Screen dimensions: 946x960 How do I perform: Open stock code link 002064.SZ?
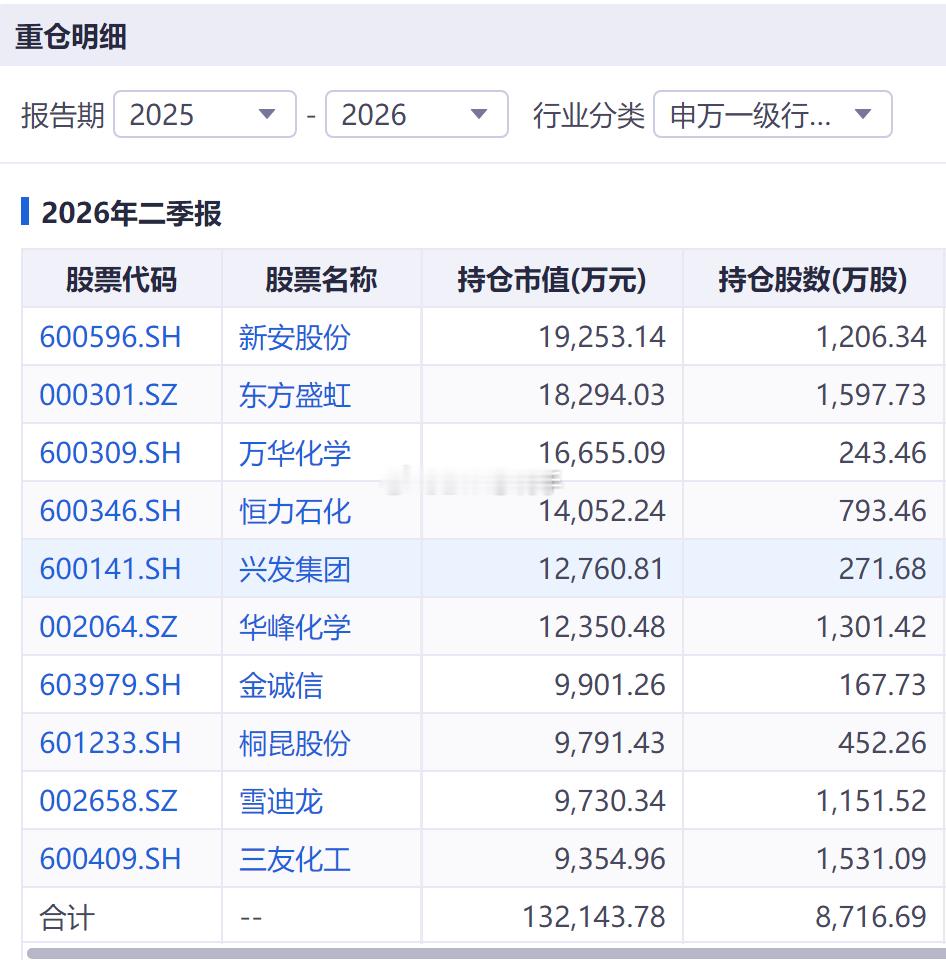108,627
